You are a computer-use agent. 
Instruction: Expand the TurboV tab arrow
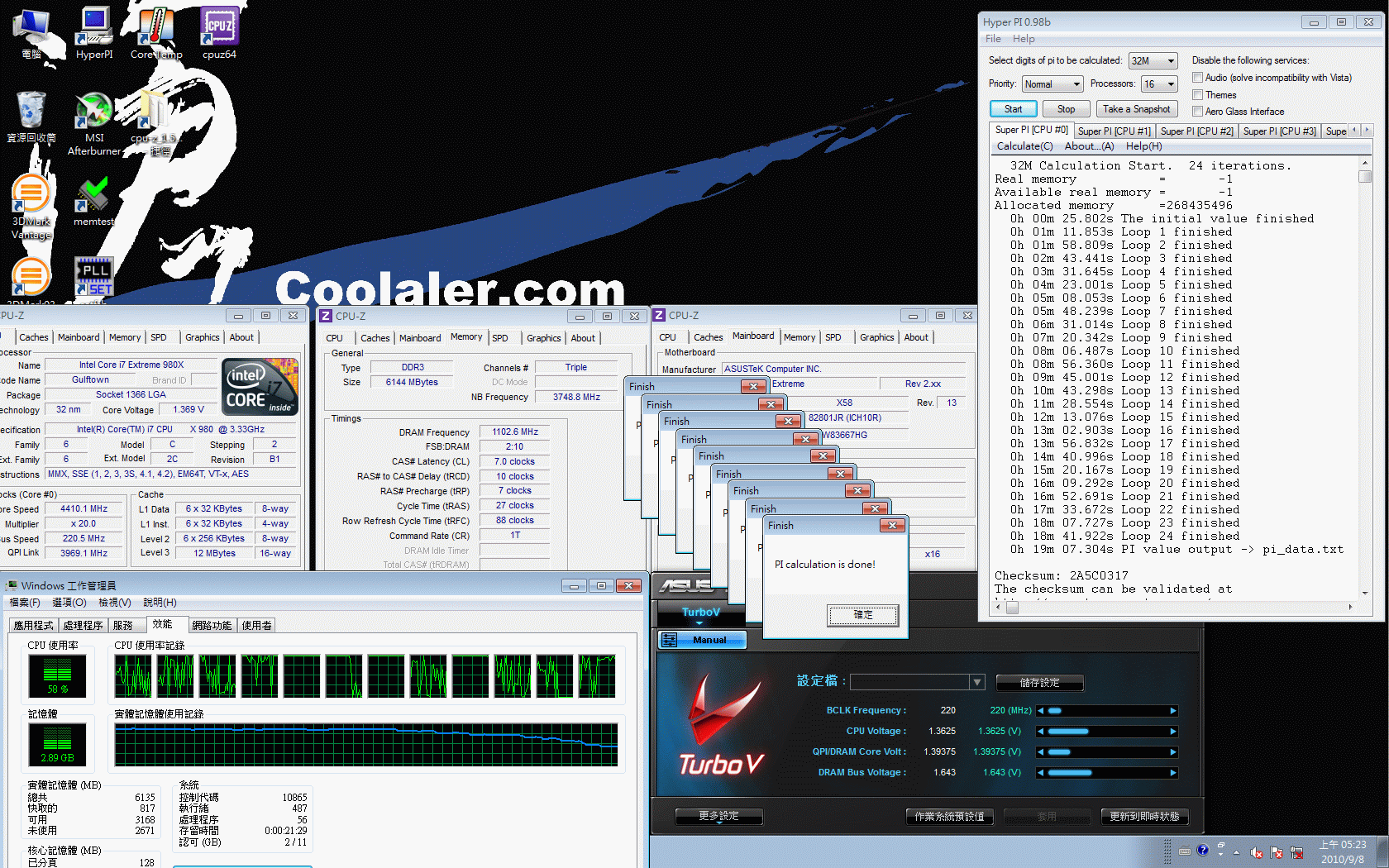click(x=699, y=622)
